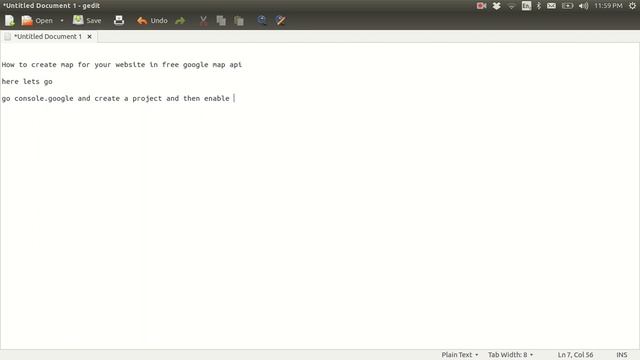640x360 pixels.
Task: Click the document icon on the tab
Action: (7, 36)
